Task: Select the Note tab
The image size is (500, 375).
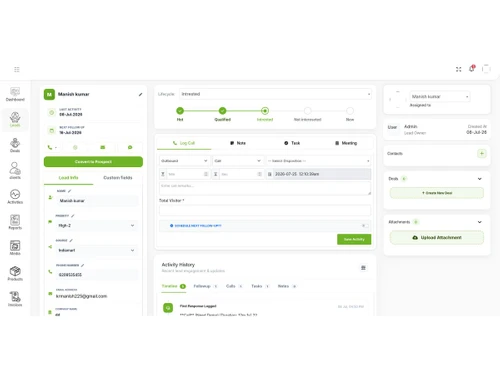Action: click(238, 143)
